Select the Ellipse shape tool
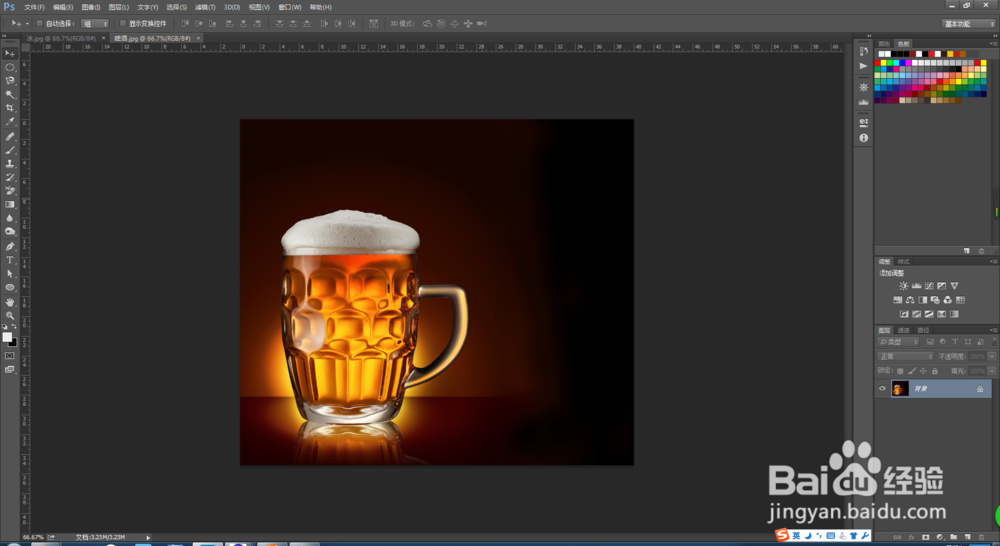Viewport: 1000px width, 546px height. point(10,288)
